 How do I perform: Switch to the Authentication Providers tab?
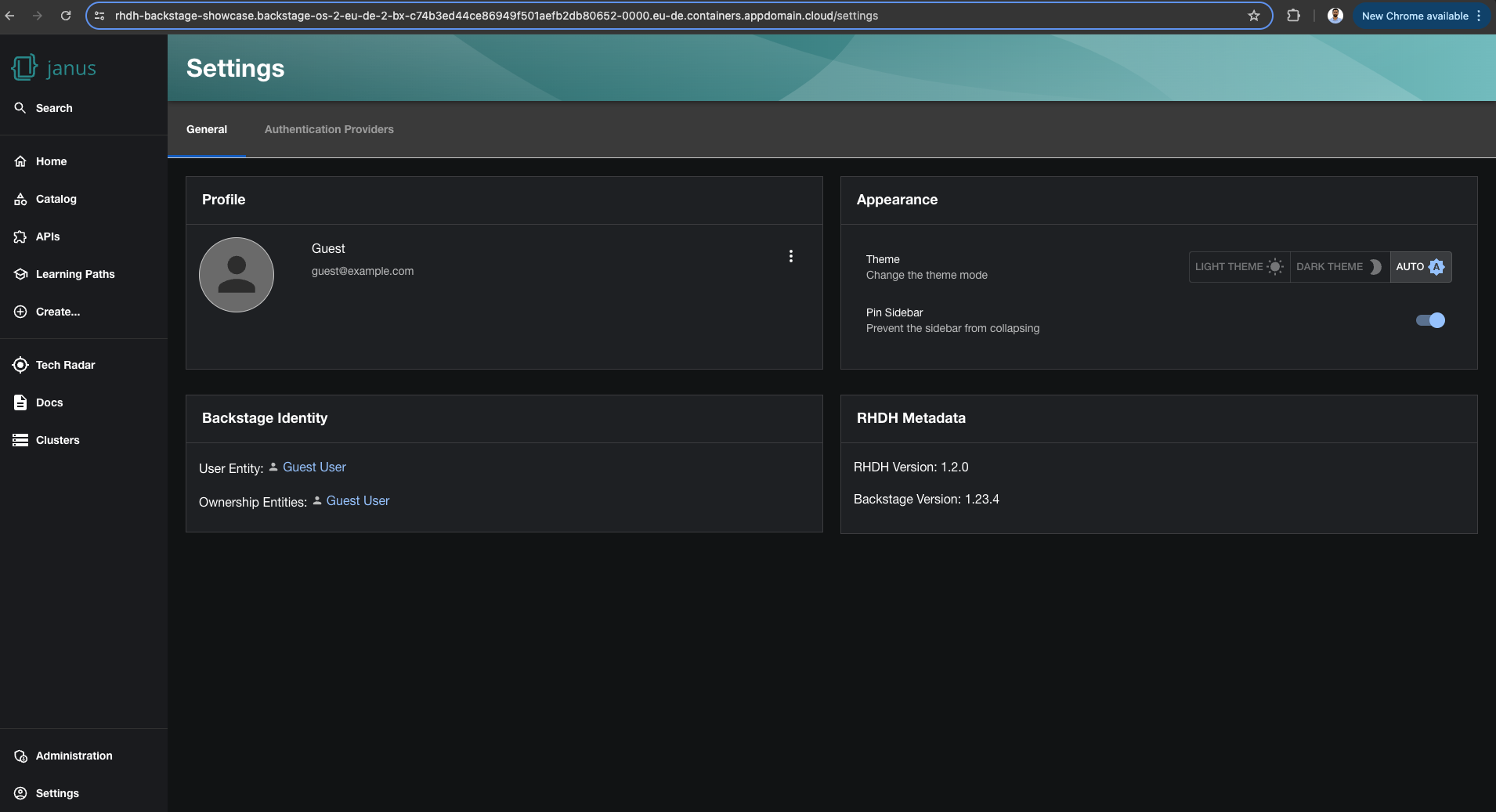(329, 129)
